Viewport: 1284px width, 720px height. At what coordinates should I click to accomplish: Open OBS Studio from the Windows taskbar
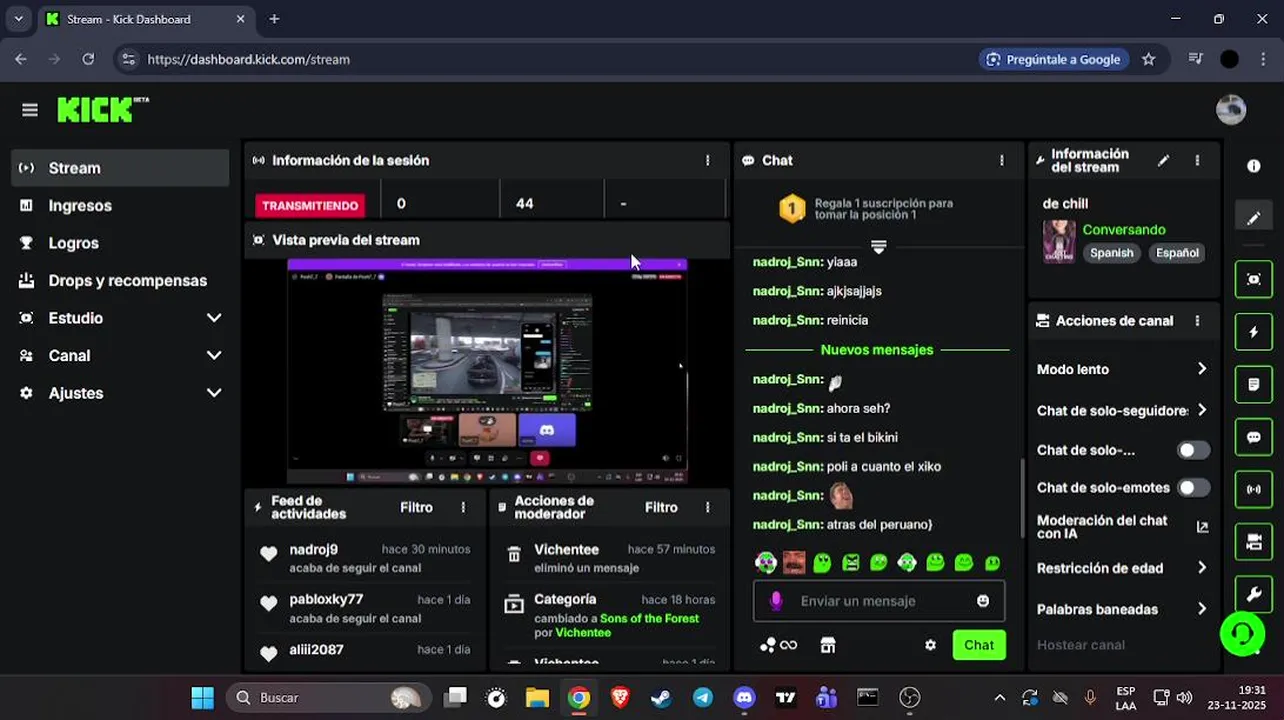click(909, 697)
